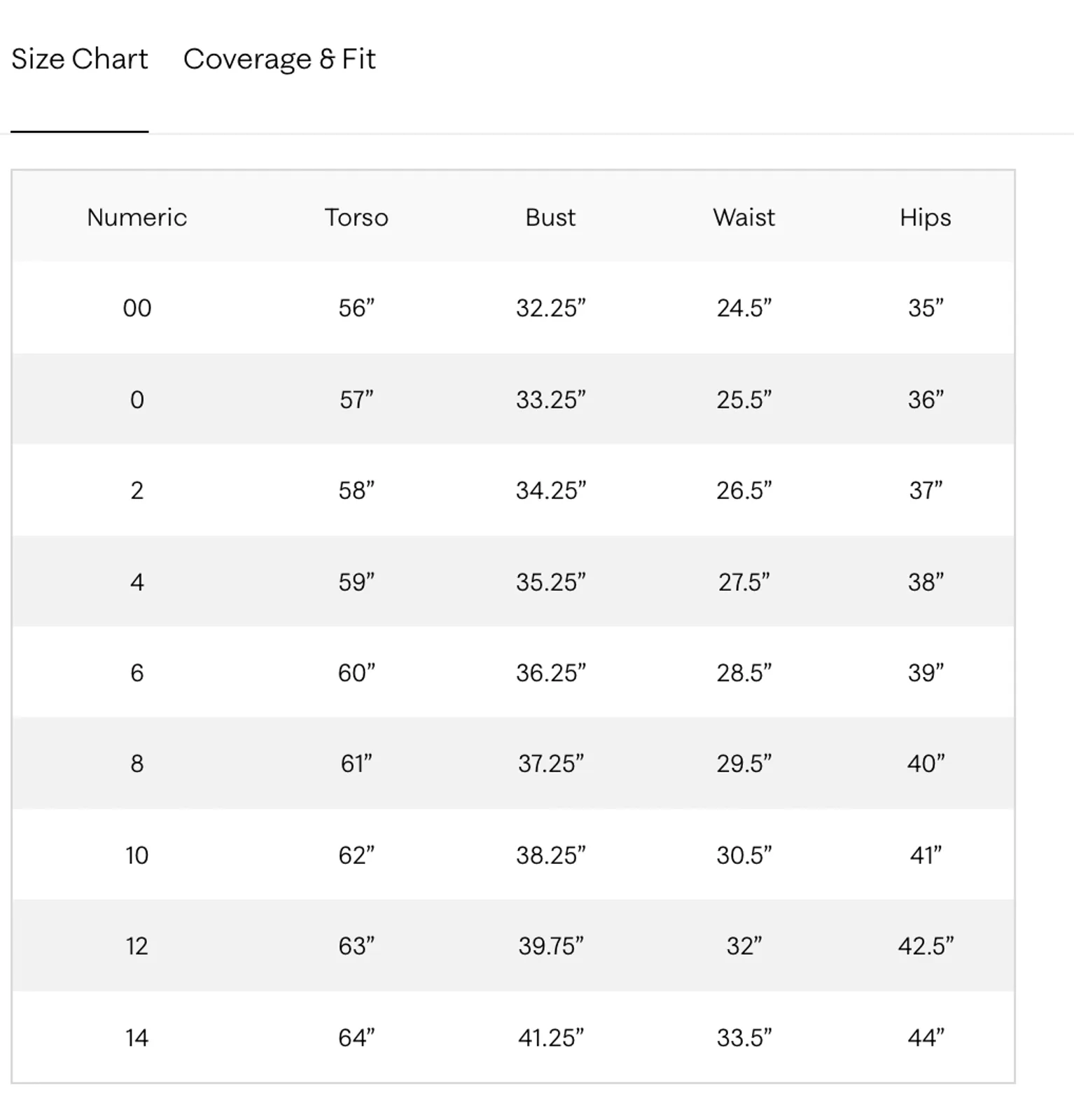Select the 32.25” bust cell
This screenshot has width=1074, height=1120.
pyautogui.click(x=551, y=308)
